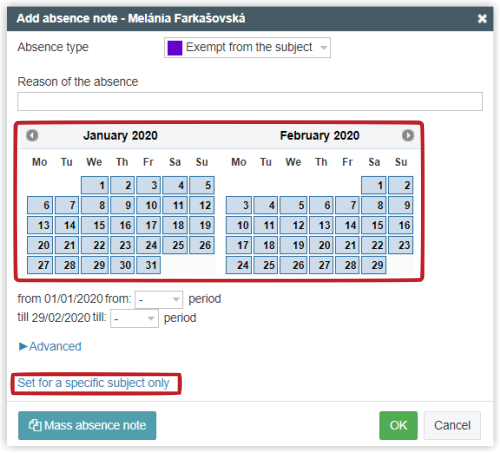The image size is (500, 453).
Task: Toggle January 15 in the calendar
Action: pyautogui.click(x=95, y=225)
